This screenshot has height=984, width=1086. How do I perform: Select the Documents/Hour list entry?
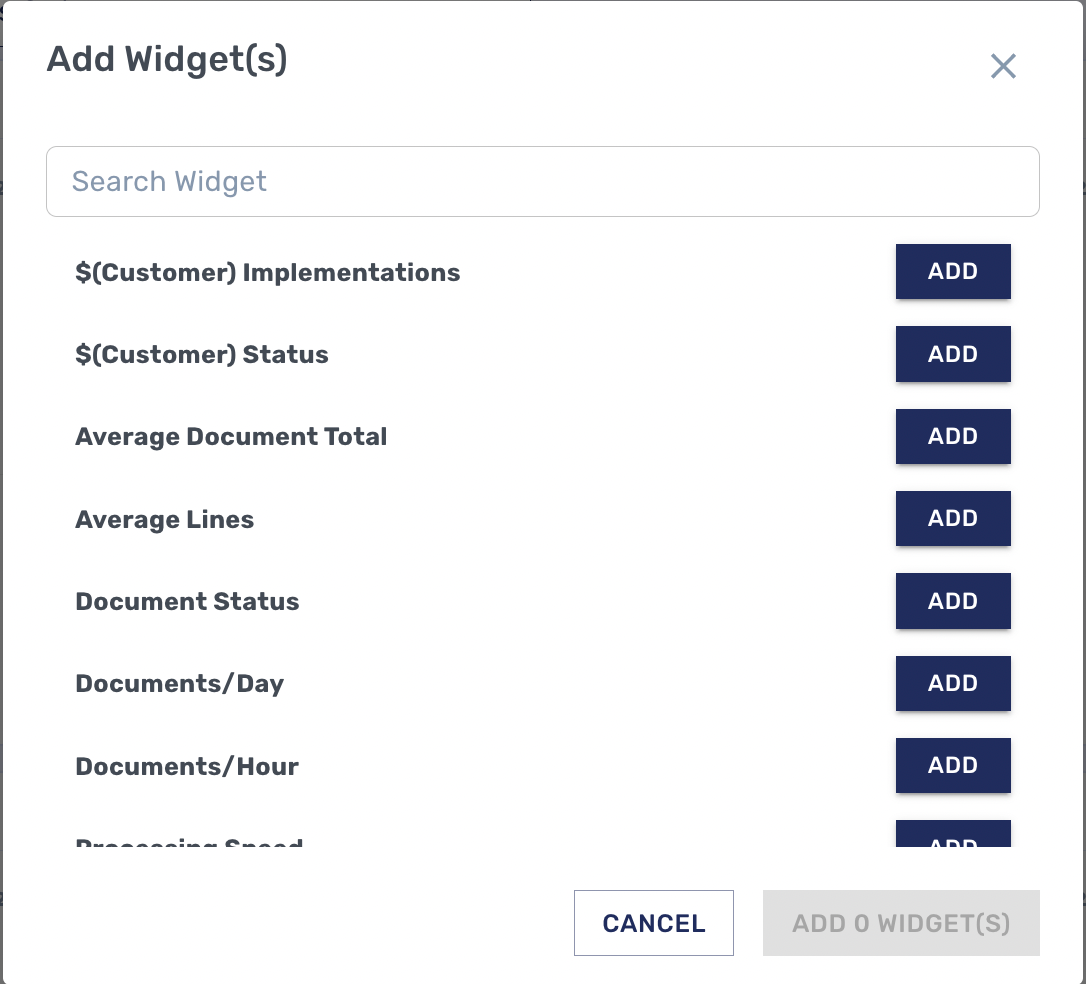(x=187, y=767)
